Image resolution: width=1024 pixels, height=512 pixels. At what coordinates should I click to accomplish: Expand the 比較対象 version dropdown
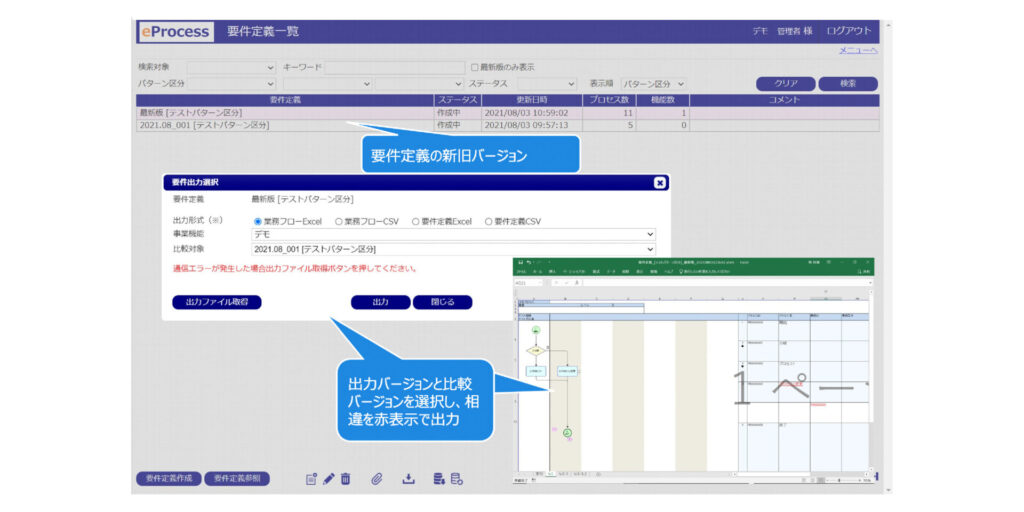click(453, 249)
